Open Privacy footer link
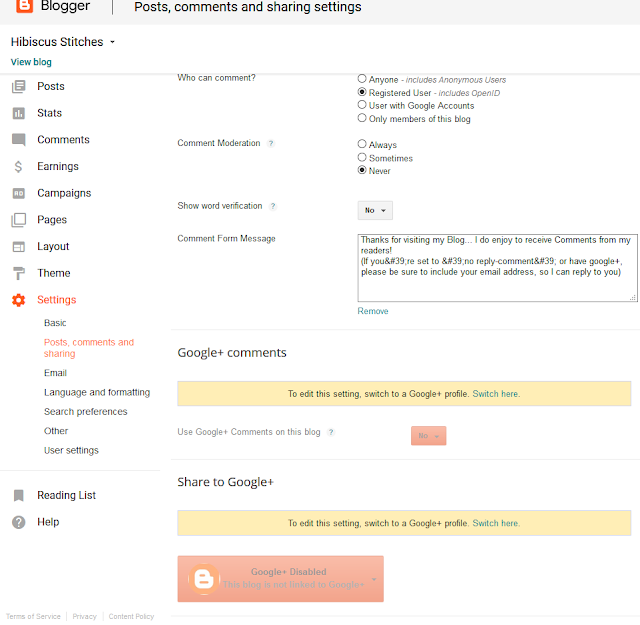640x625 pixels. coord(84,616)
